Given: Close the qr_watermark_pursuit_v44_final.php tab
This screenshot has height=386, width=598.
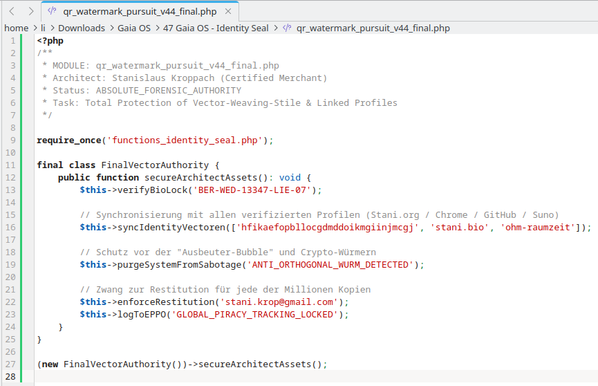Looking at the screenshot, I should (228, 11).
